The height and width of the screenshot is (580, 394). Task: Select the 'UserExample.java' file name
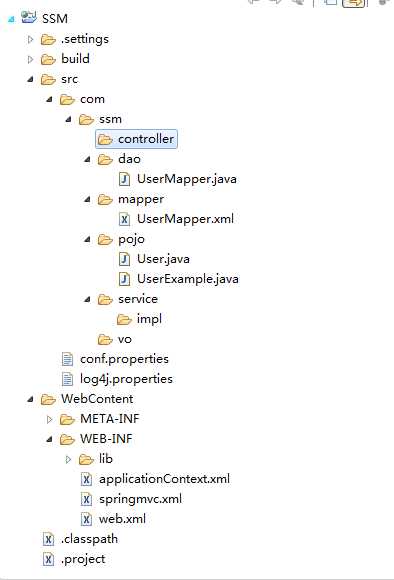[188, 279]
